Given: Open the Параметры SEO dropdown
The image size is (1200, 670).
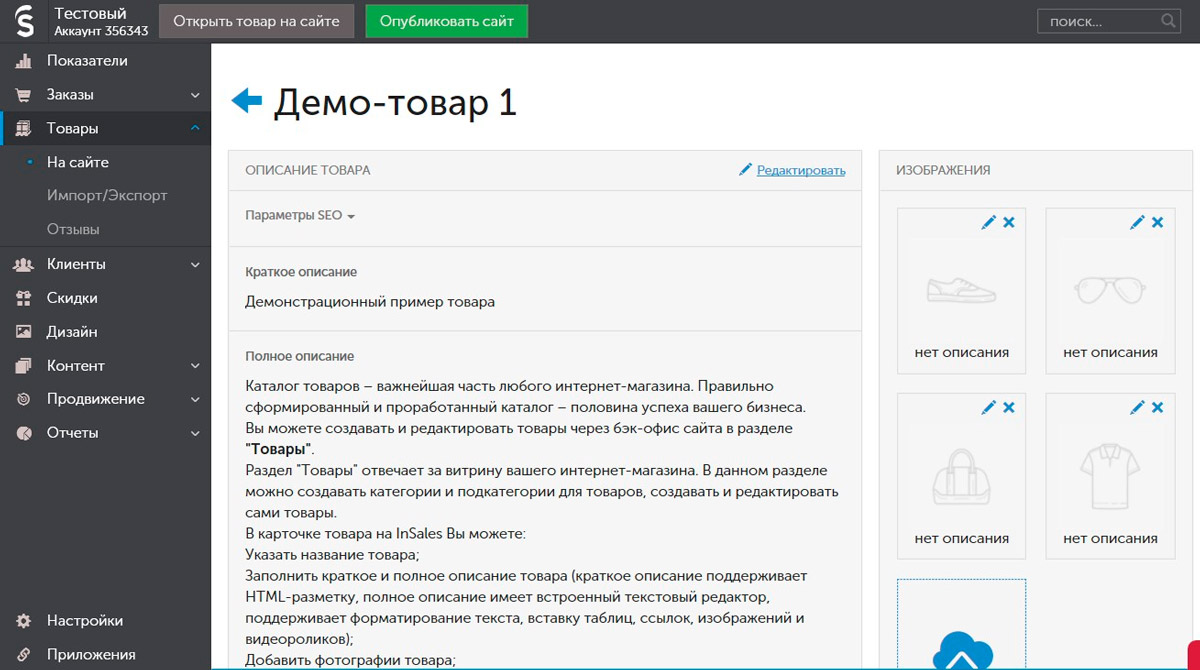Looking at the screenshot, I should click(x=300, y=215).
